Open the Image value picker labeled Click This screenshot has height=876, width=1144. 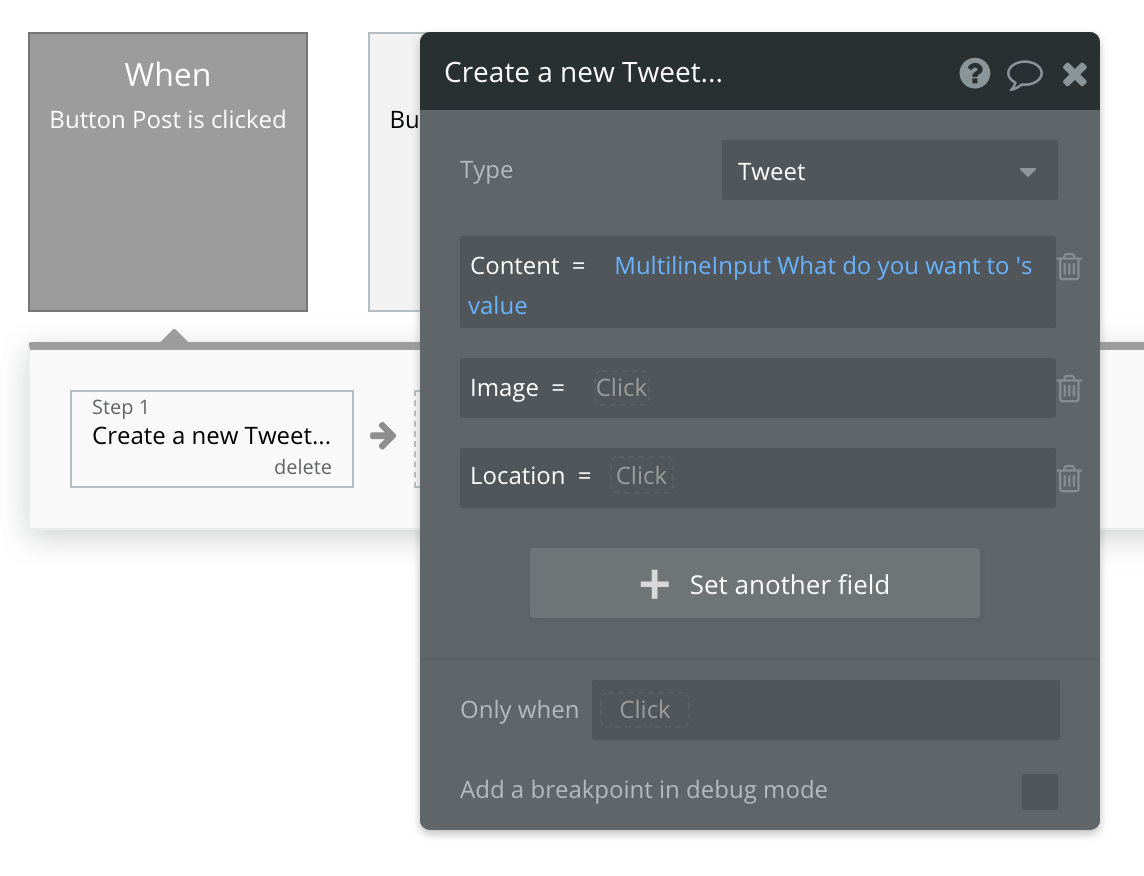pyautogui.click(x=621, y=388)
